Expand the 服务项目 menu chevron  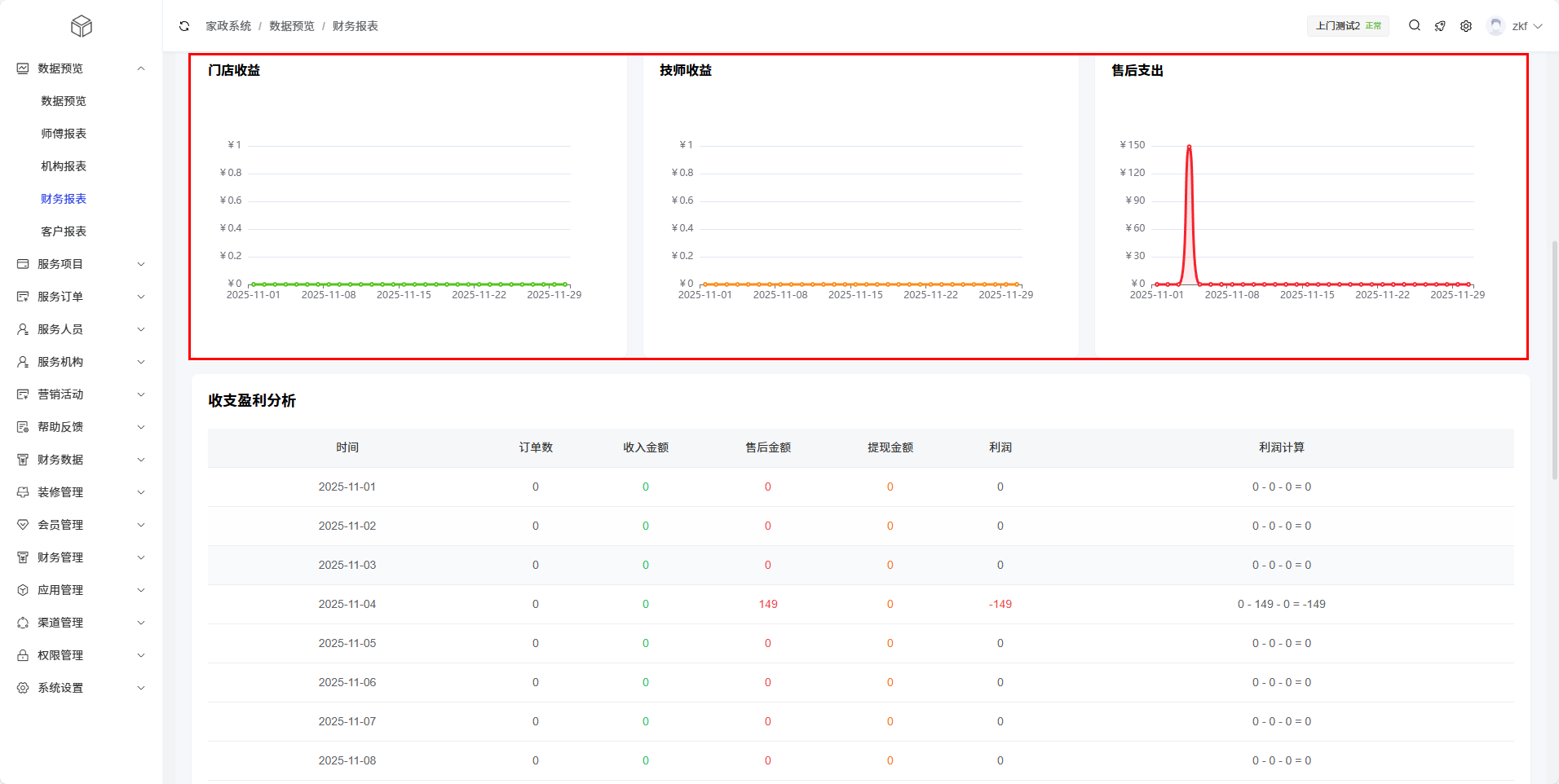pos(141,264)
